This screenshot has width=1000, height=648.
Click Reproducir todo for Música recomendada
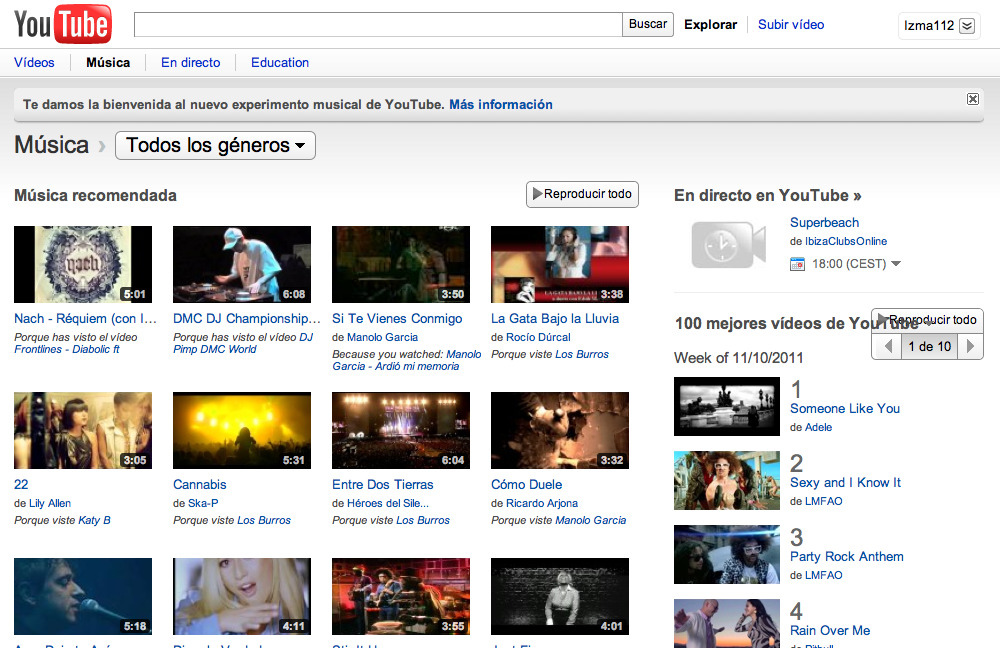point(582,194)
